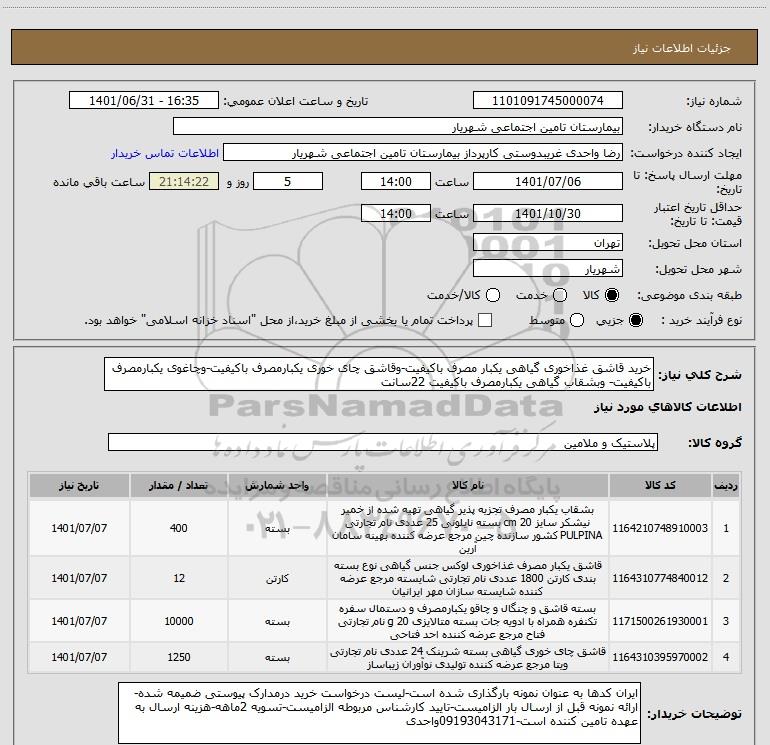Screen dimensions: 770x745
Task: Click item code 1171500261930001
Action: click(x=660, y=621)
